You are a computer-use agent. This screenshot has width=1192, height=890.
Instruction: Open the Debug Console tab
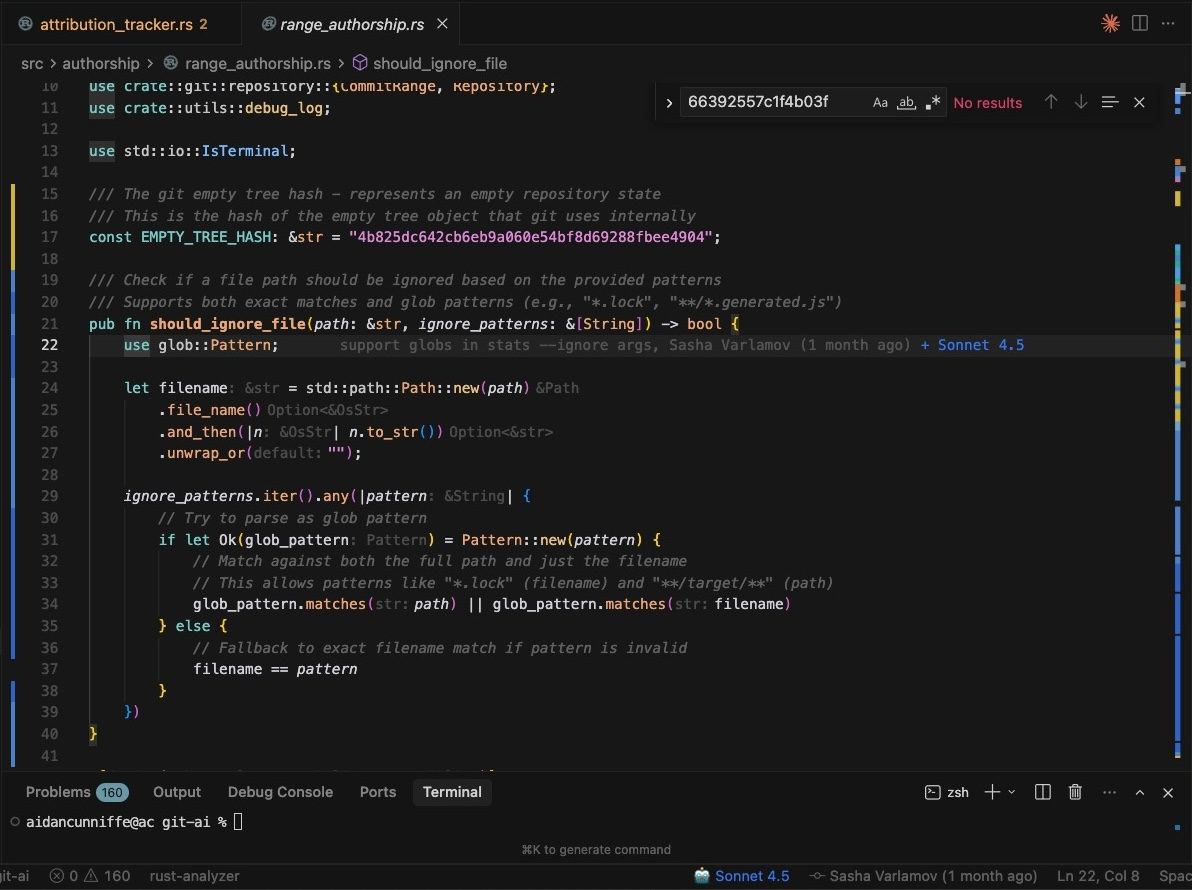280,792
